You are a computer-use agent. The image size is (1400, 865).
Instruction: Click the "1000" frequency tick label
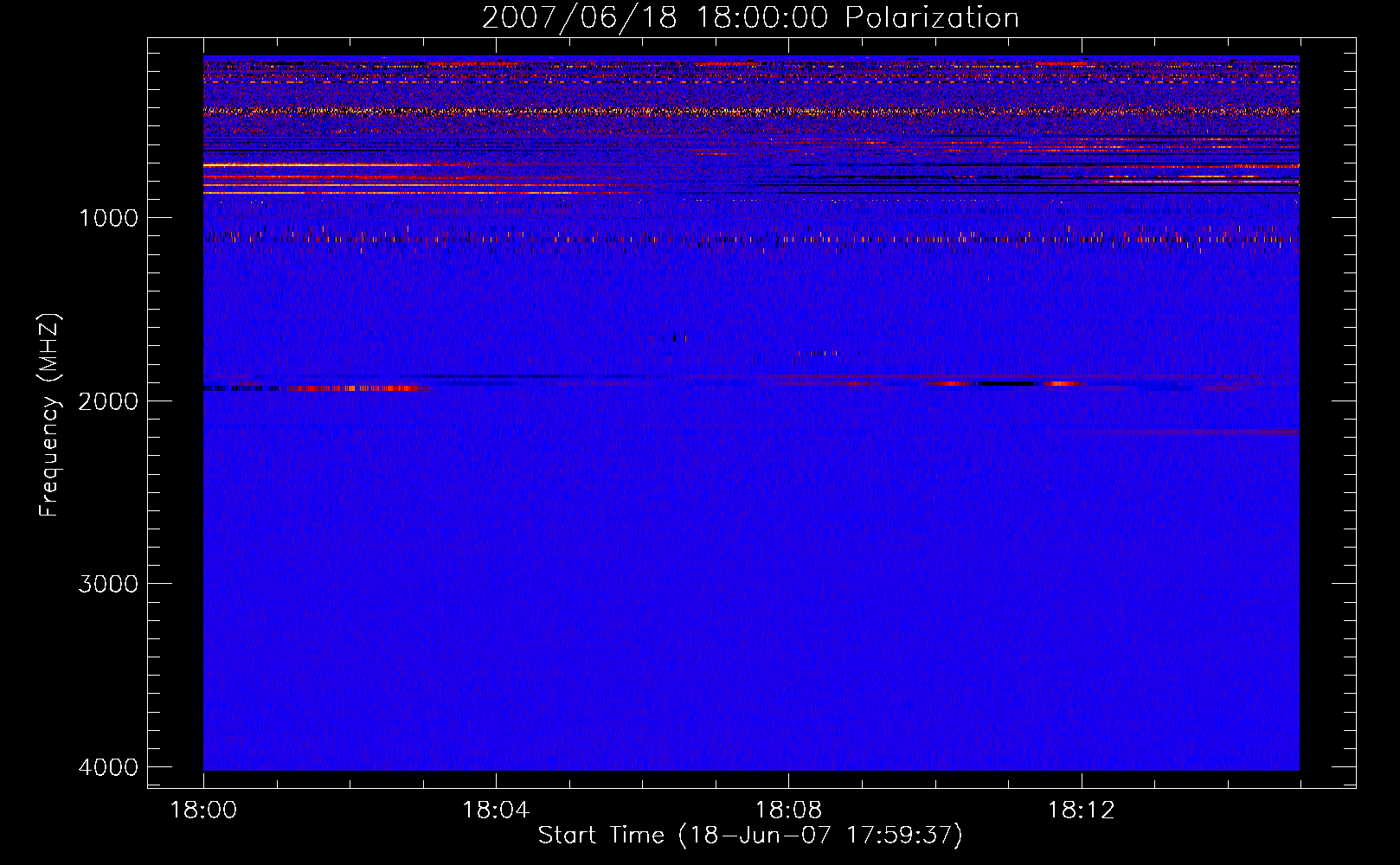pos(108,218)
